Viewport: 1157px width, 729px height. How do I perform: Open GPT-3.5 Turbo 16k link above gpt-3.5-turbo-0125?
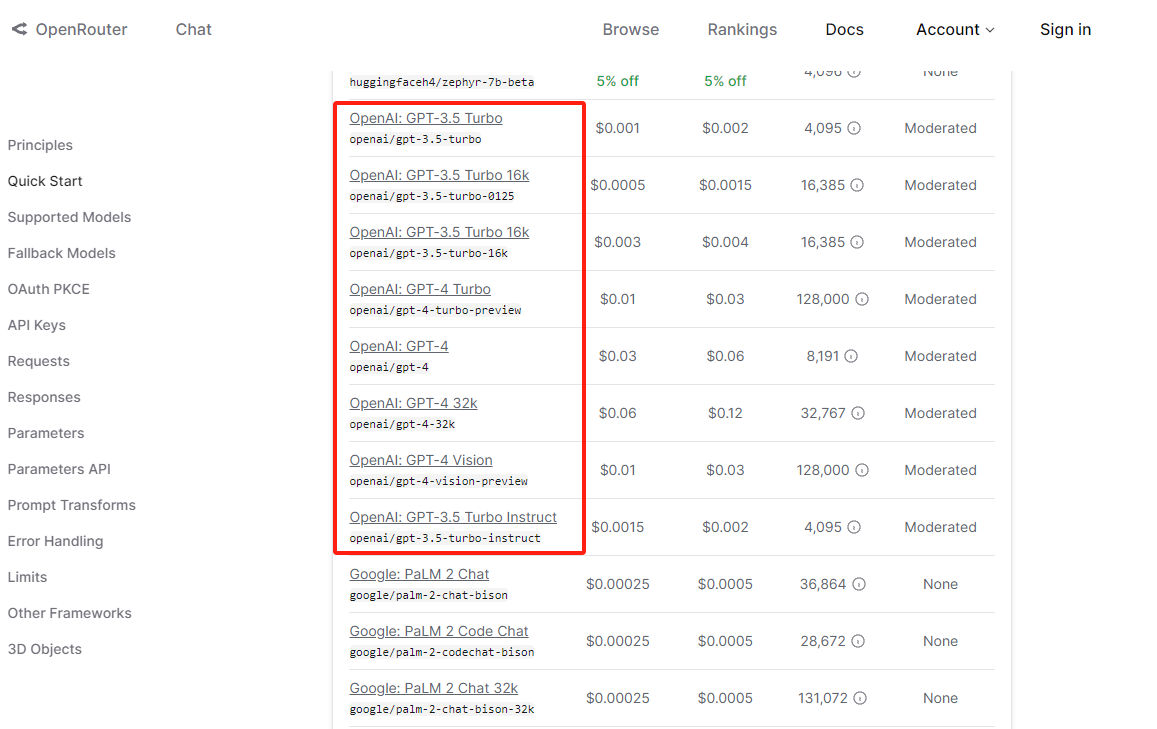coord(439,175)
